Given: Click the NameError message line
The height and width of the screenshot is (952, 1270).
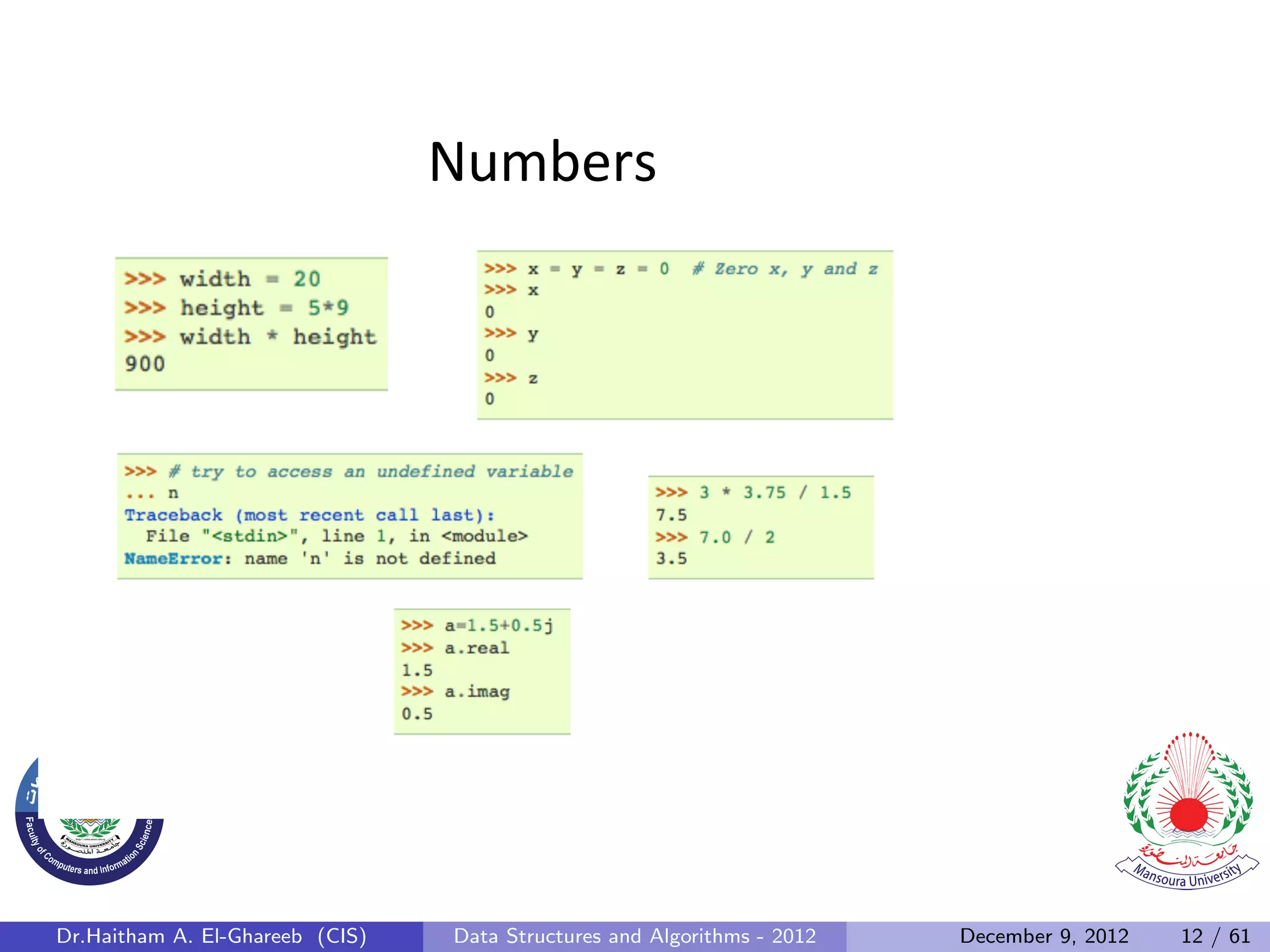Looking at the screenshot, I should 310,558.
